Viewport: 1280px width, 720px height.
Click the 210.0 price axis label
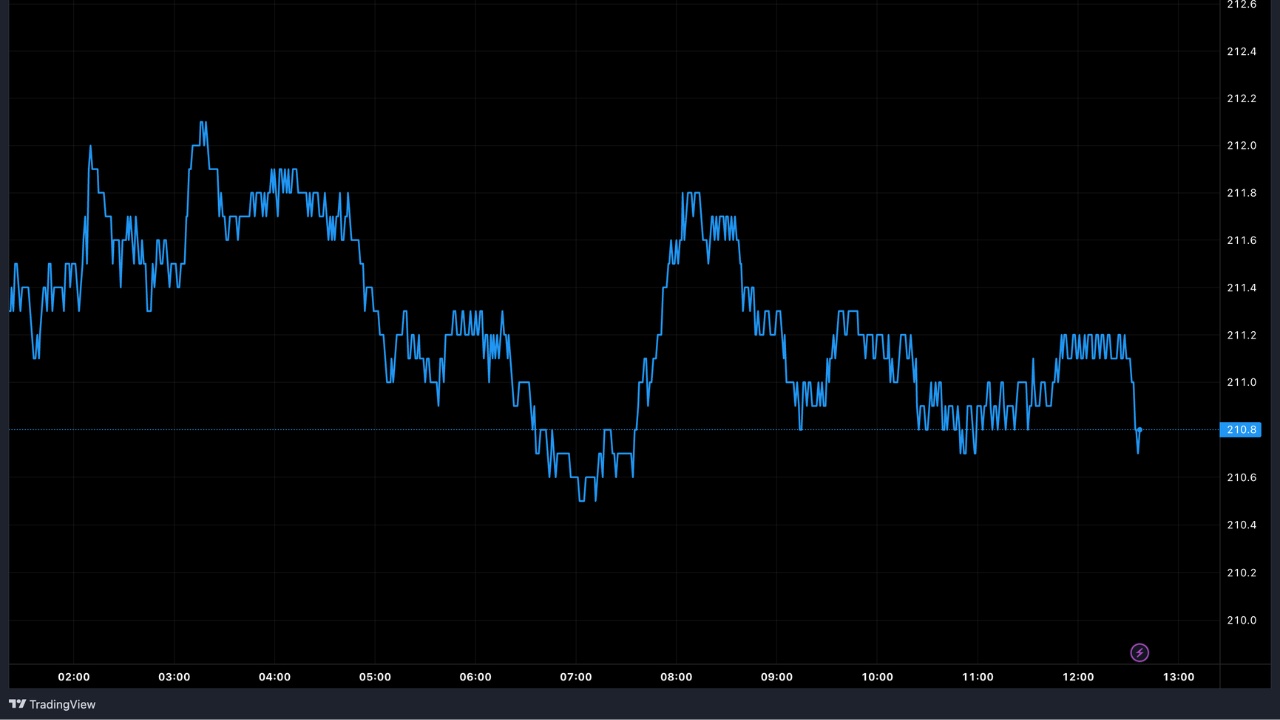coord(1241,620)
